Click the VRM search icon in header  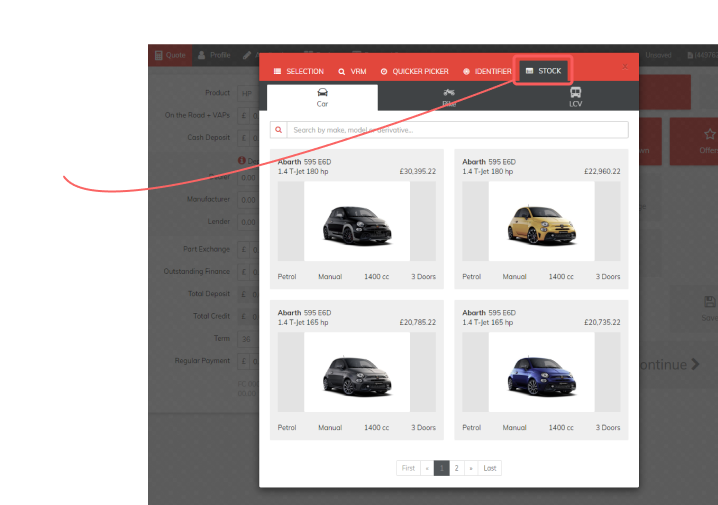[342, 72]
